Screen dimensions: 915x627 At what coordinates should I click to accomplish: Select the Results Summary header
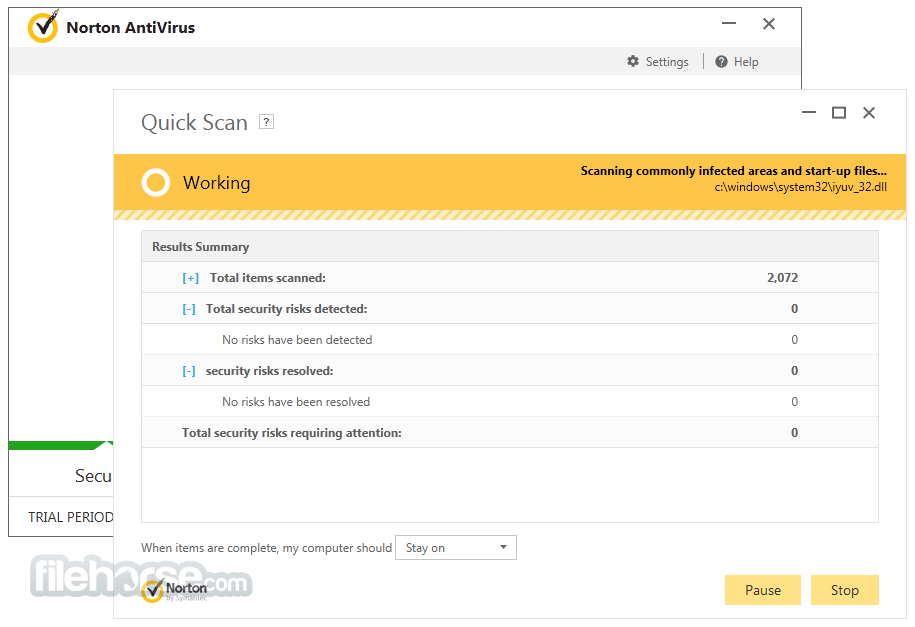click(x=510, y=246)
